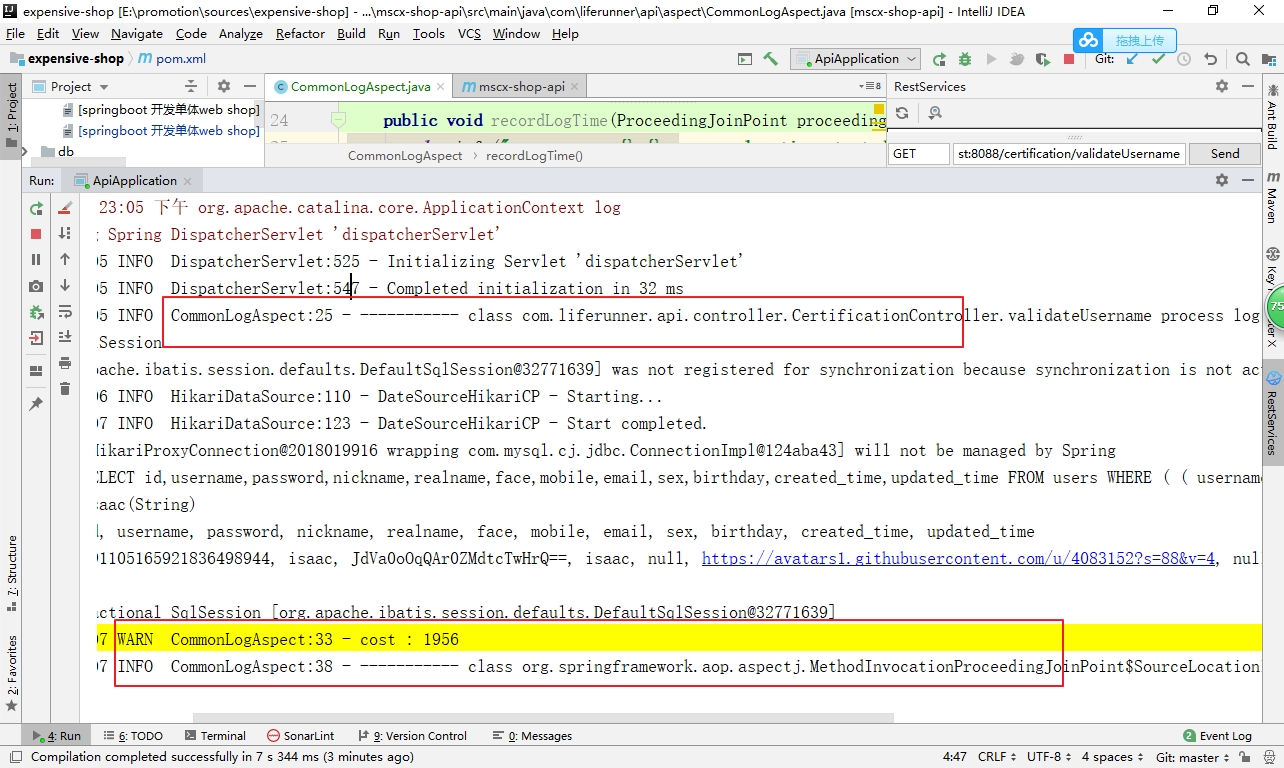
Task: Focus the validateUsername URL field
Action: [x=1069, y=154]
